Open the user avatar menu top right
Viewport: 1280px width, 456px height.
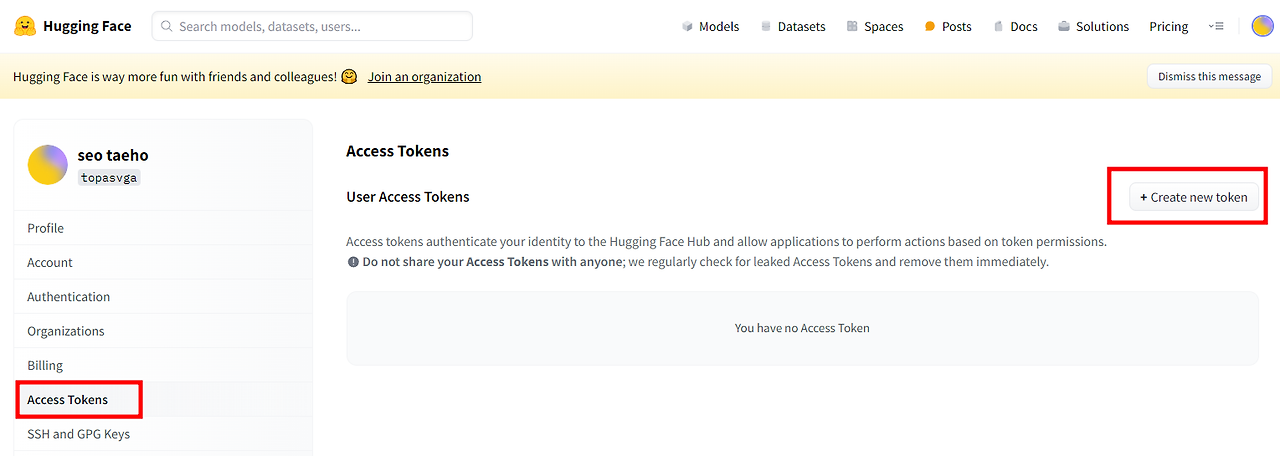point(1262,26)
